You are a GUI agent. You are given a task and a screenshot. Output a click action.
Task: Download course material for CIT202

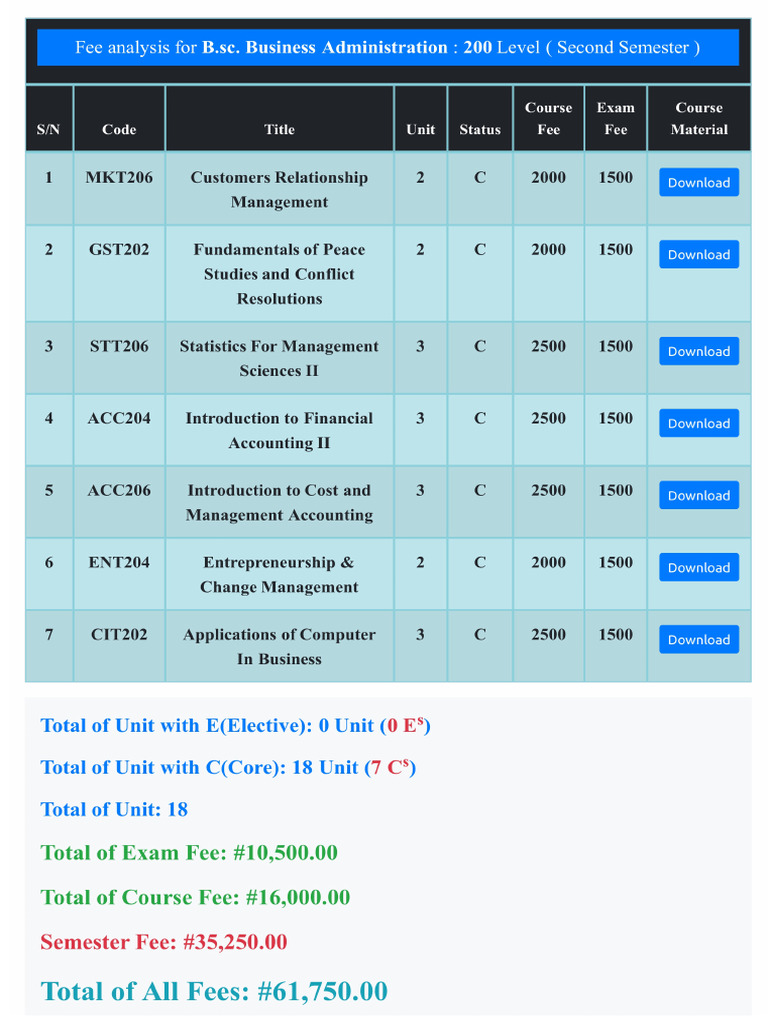coord(699,639)
